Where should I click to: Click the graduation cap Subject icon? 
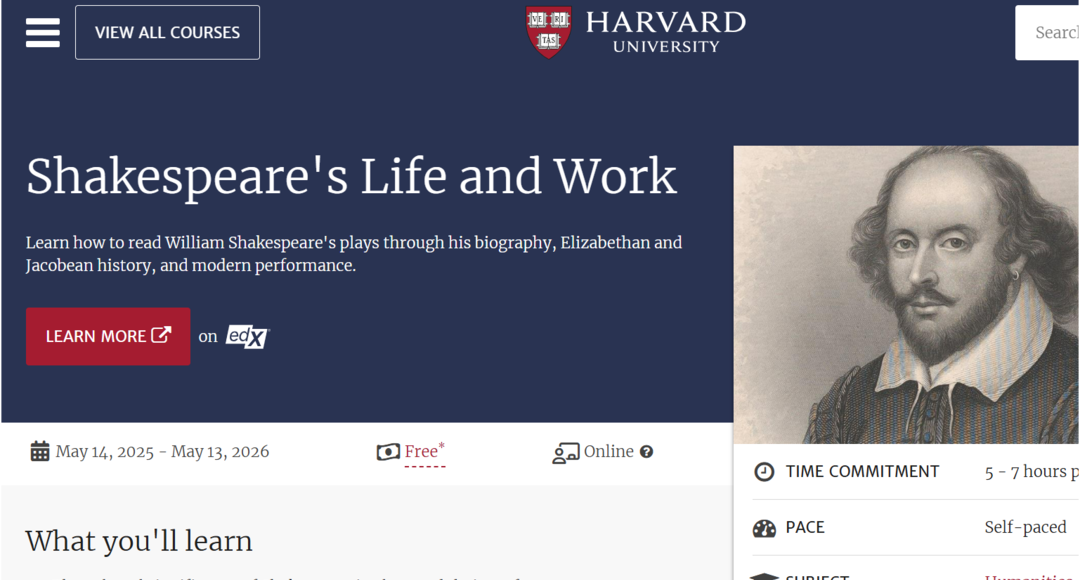coord(764,577)
